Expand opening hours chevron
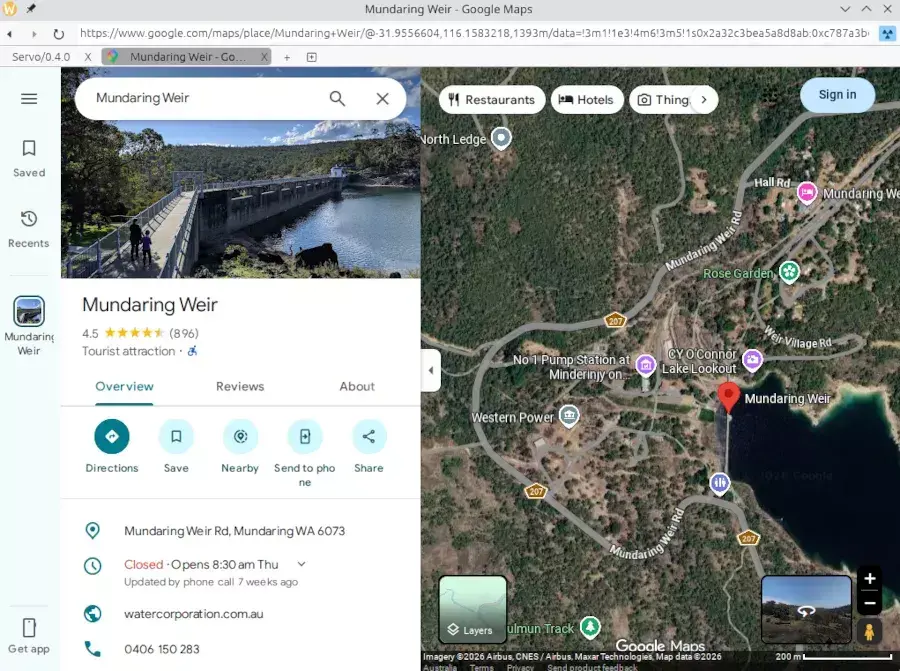 (301, 564)
